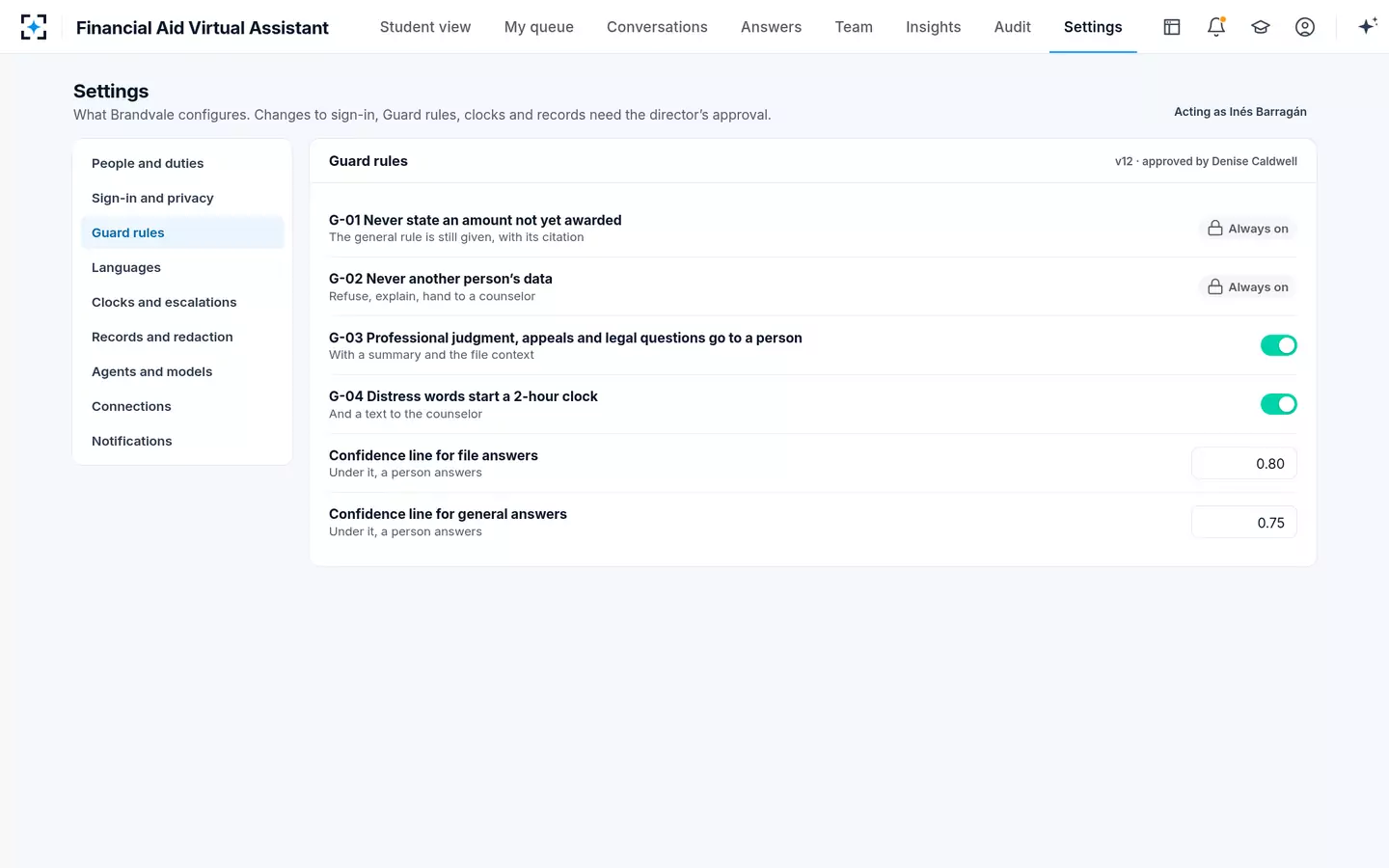Click the lock badge on rule G-01
1389x868 pixels.
tap(1248, 229)
